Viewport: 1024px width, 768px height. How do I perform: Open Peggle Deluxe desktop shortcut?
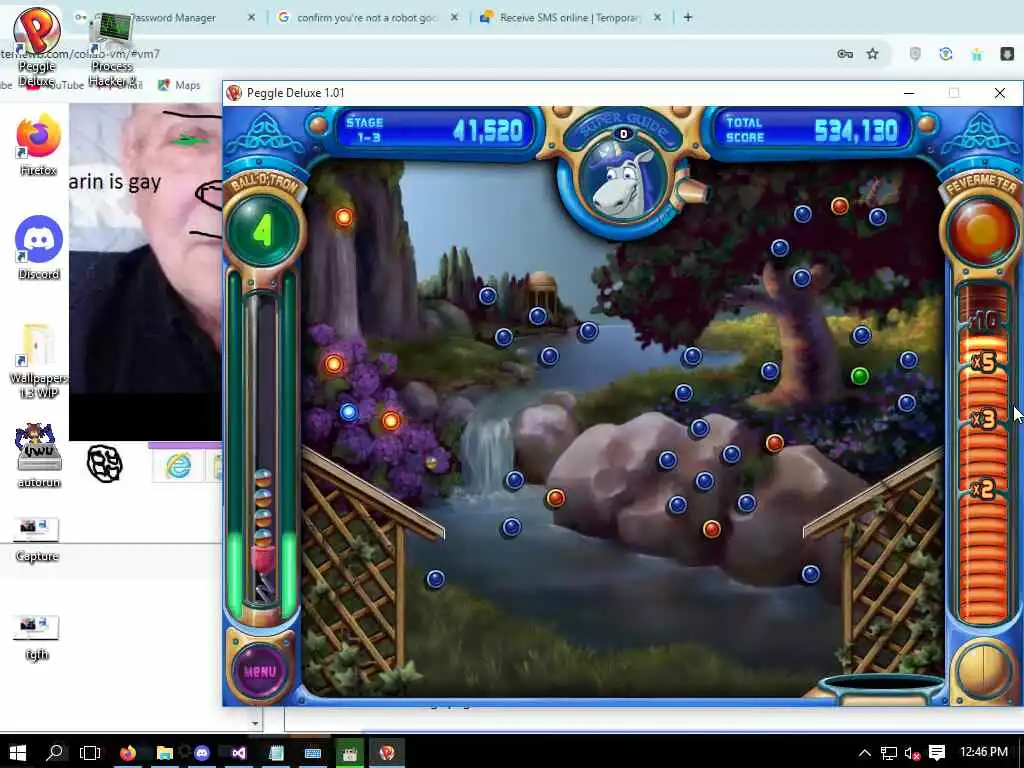coord(37,46)
